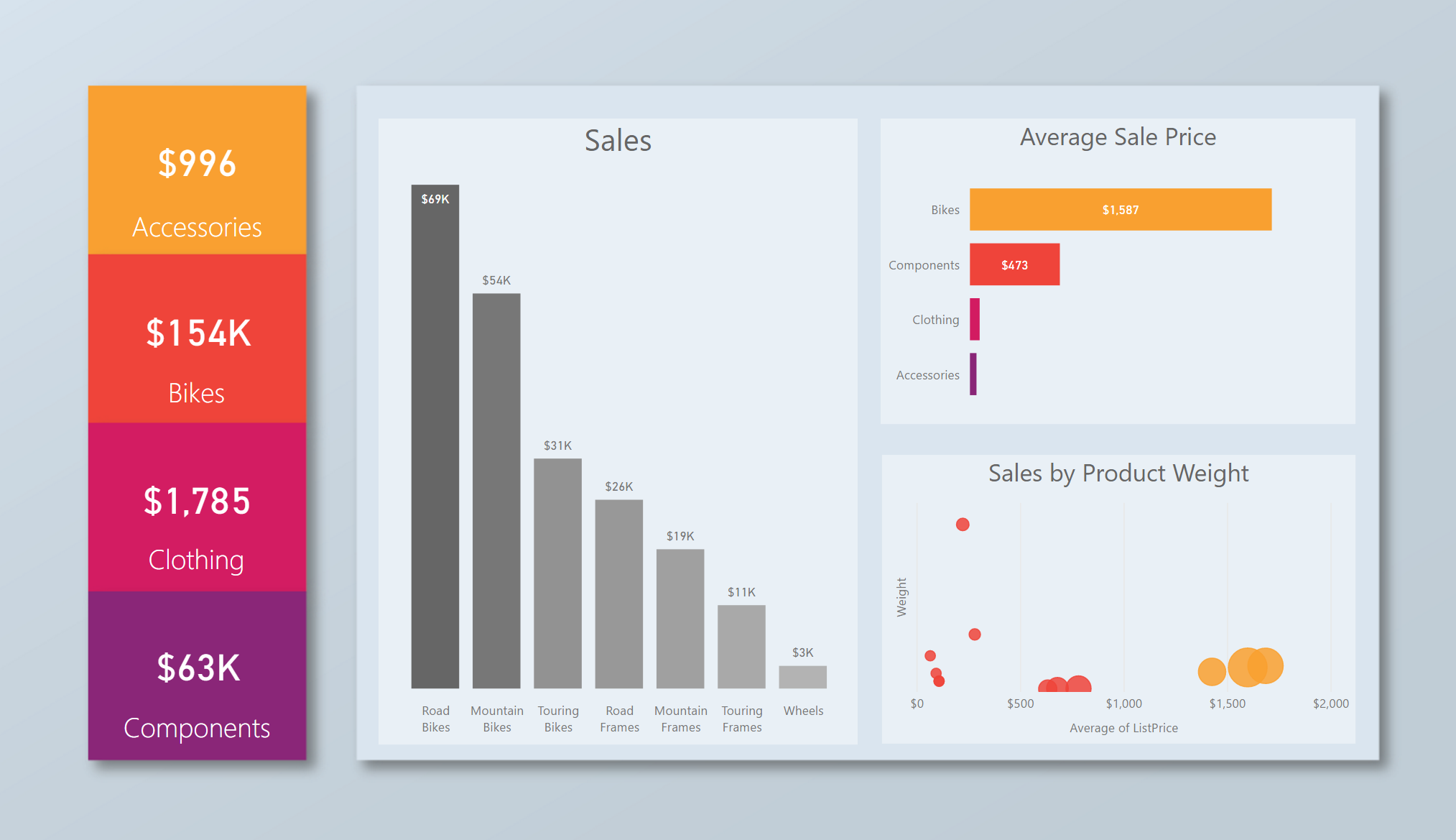Click the Bikes $1,587 average price bar

(1121, 209)
